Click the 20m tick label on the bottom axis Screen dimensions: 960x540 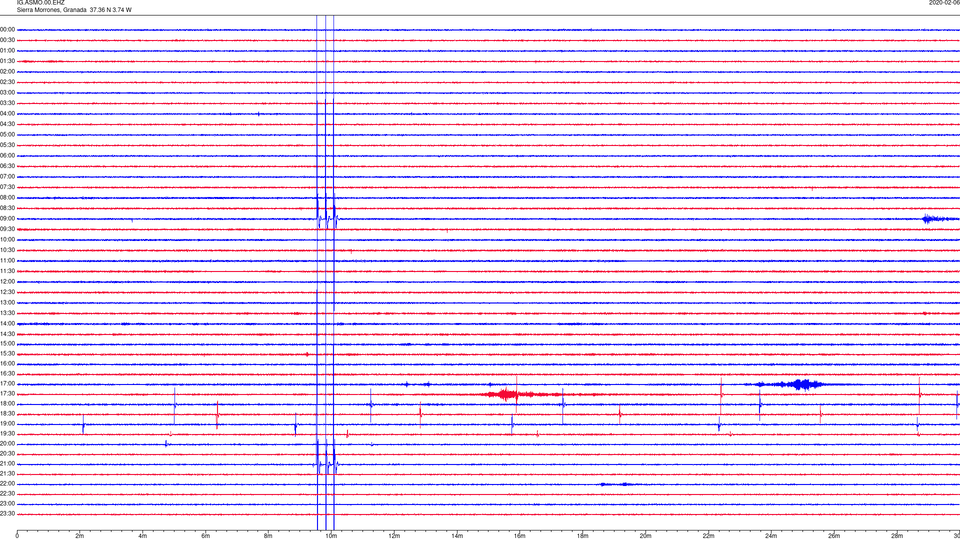click(x=645, y=536)
